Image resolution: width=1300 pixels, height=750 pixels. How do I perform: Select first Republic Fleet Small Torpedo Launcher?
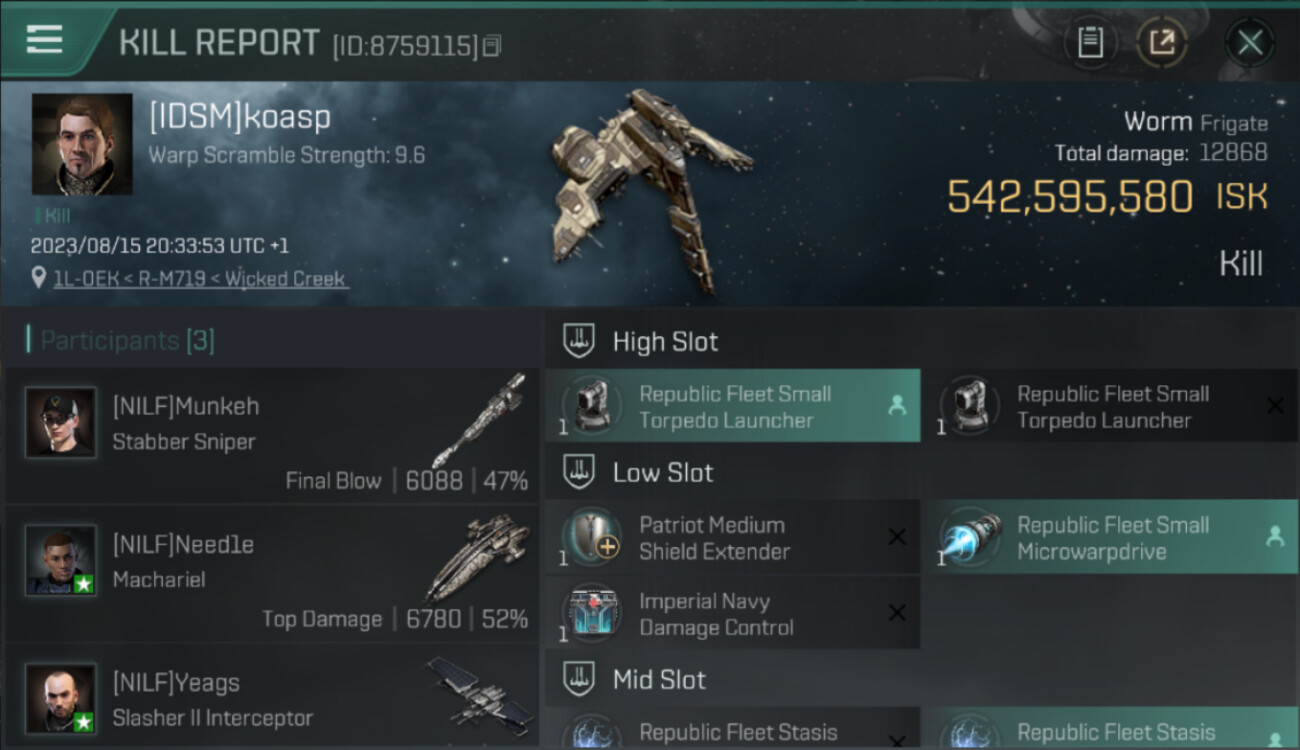click(x=732, y=406)
